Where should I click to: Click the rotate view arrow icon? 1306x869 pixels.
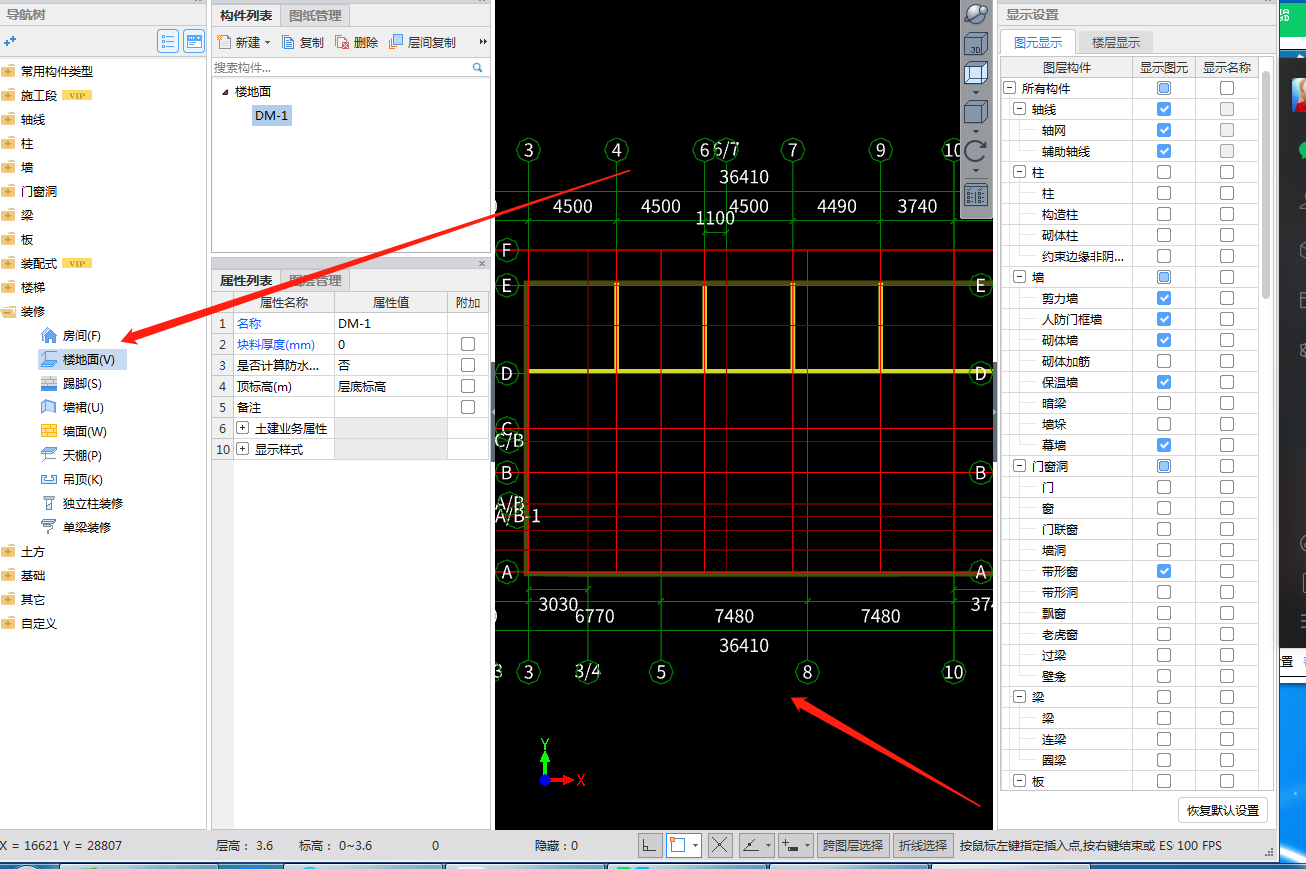975,153
